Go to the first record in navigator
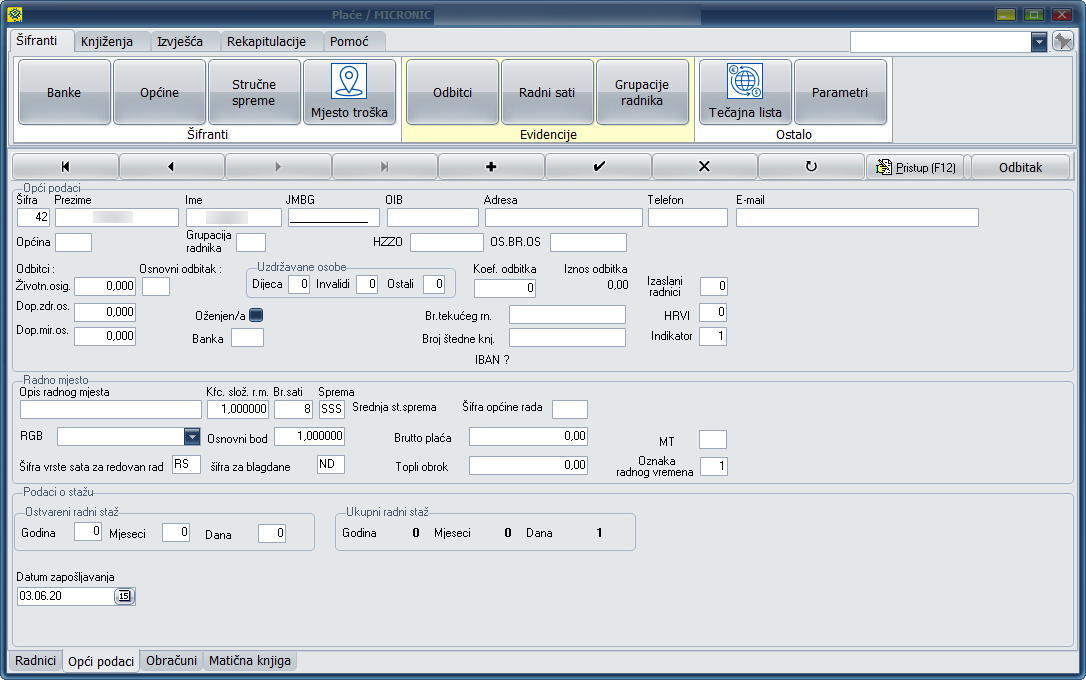 [x=65, y=167]
